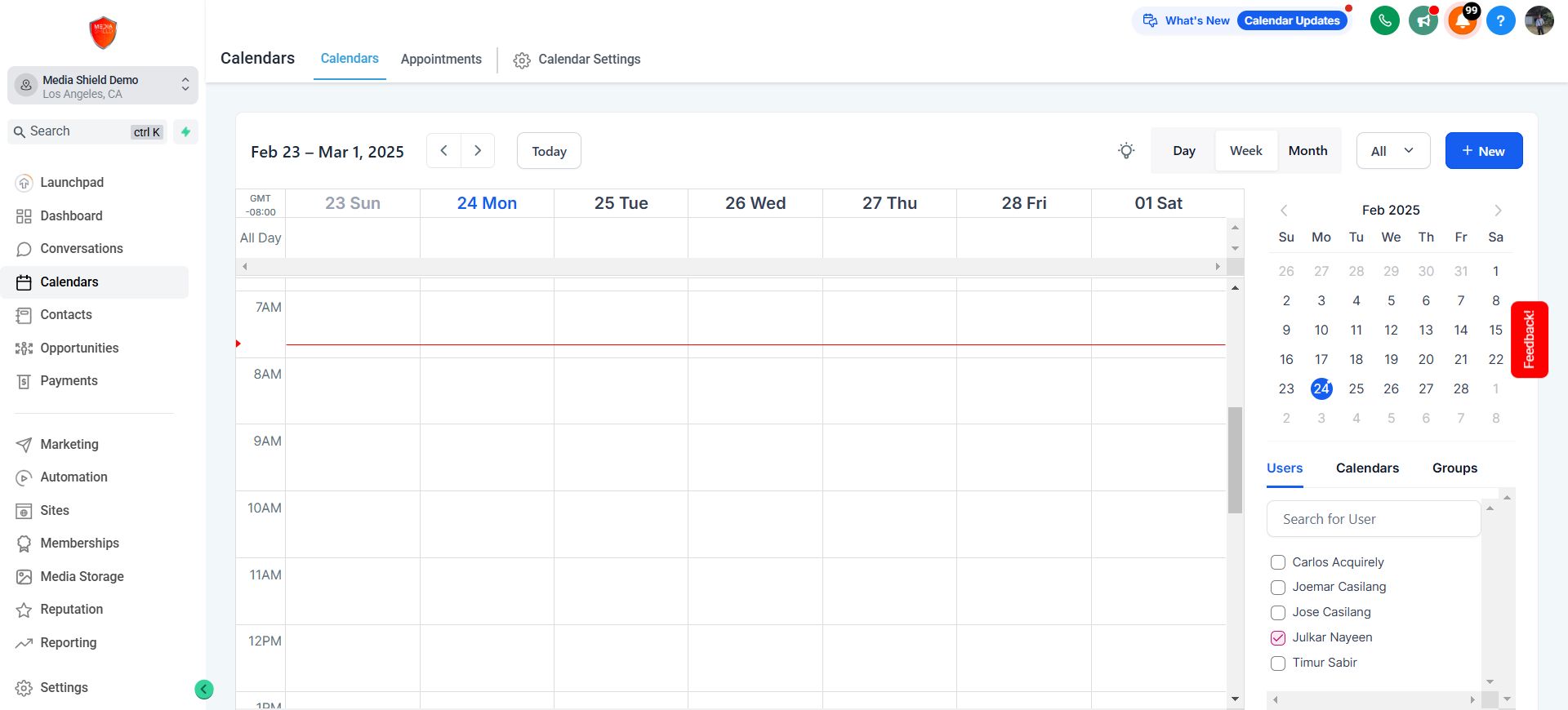This screenshot has width=1568, height=710.
Task: Click the green lightning bolt quick actions icon
Action: pos(186,131)
